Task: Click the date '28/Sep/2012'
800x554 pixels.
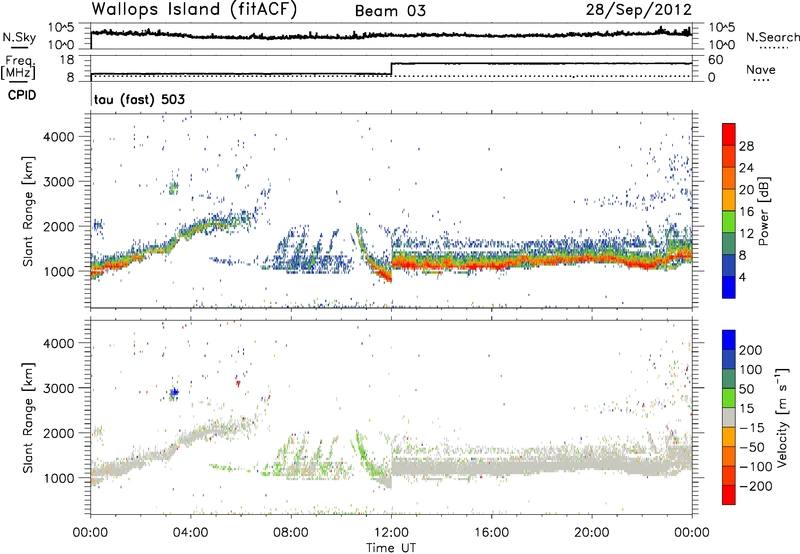Action: [x=639, y=10]
